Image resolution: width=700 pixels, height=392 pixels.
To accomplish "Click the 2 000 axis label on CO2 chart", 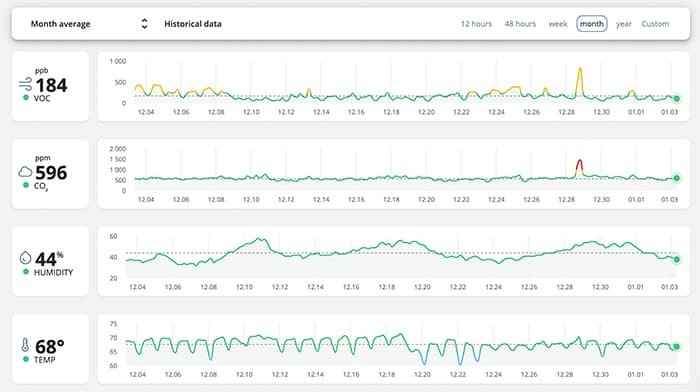I will 118,149.
